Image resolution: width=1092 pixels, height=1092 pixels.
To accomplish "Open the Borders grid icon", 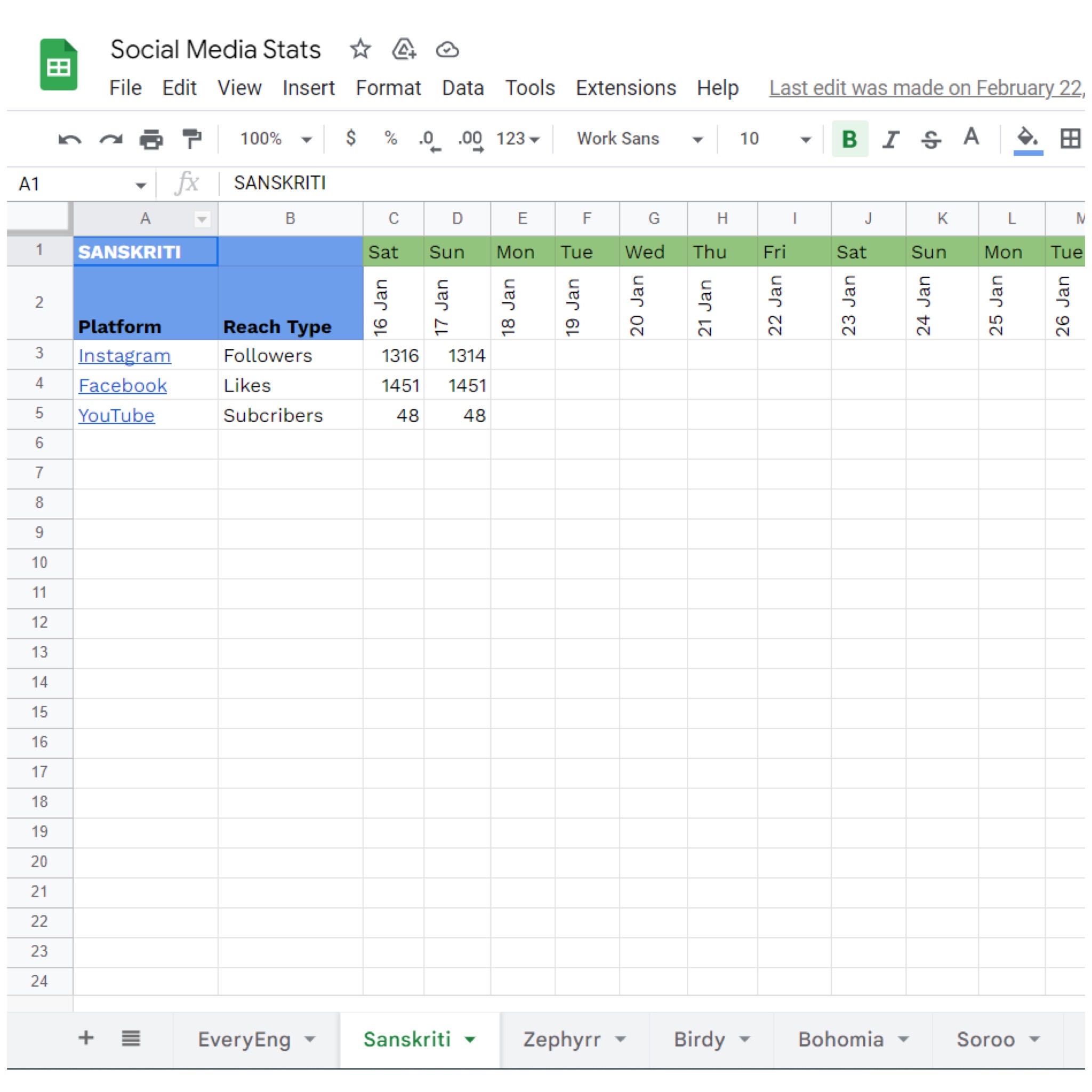I will [1070, 139].
